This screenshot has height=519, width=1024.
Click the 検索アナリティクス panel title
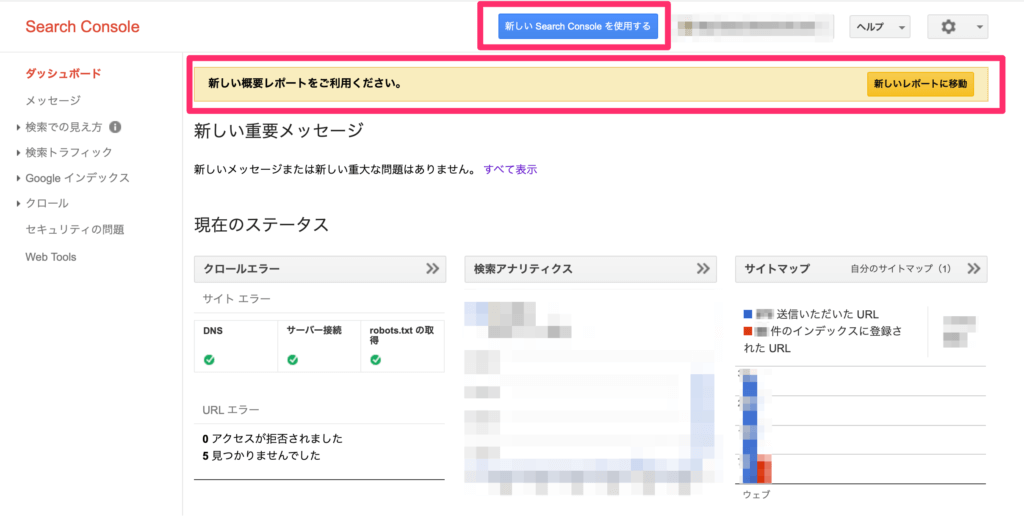click(523, 268)
